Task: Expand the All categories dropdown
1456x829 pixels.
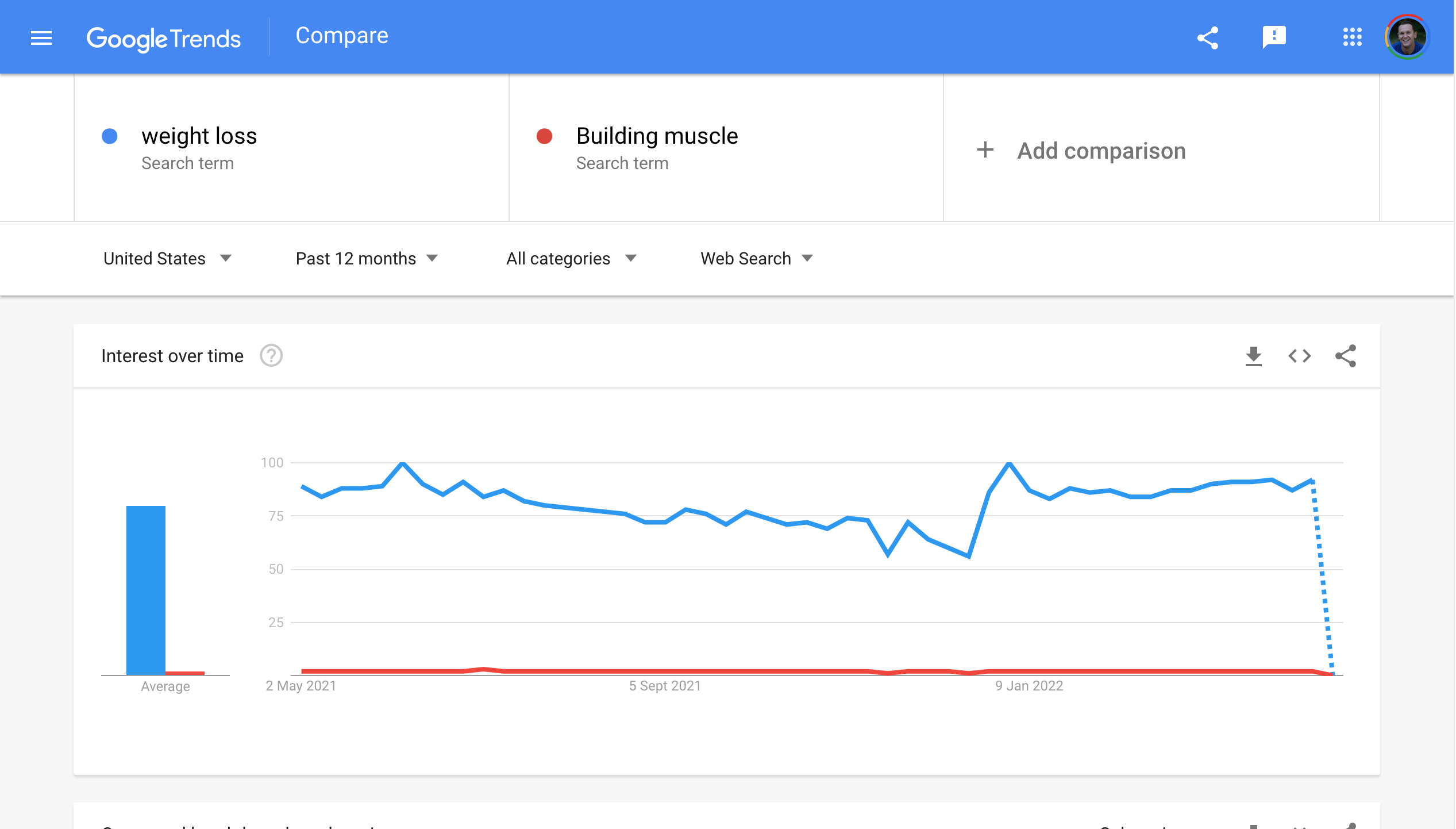Action: [571, 259]
